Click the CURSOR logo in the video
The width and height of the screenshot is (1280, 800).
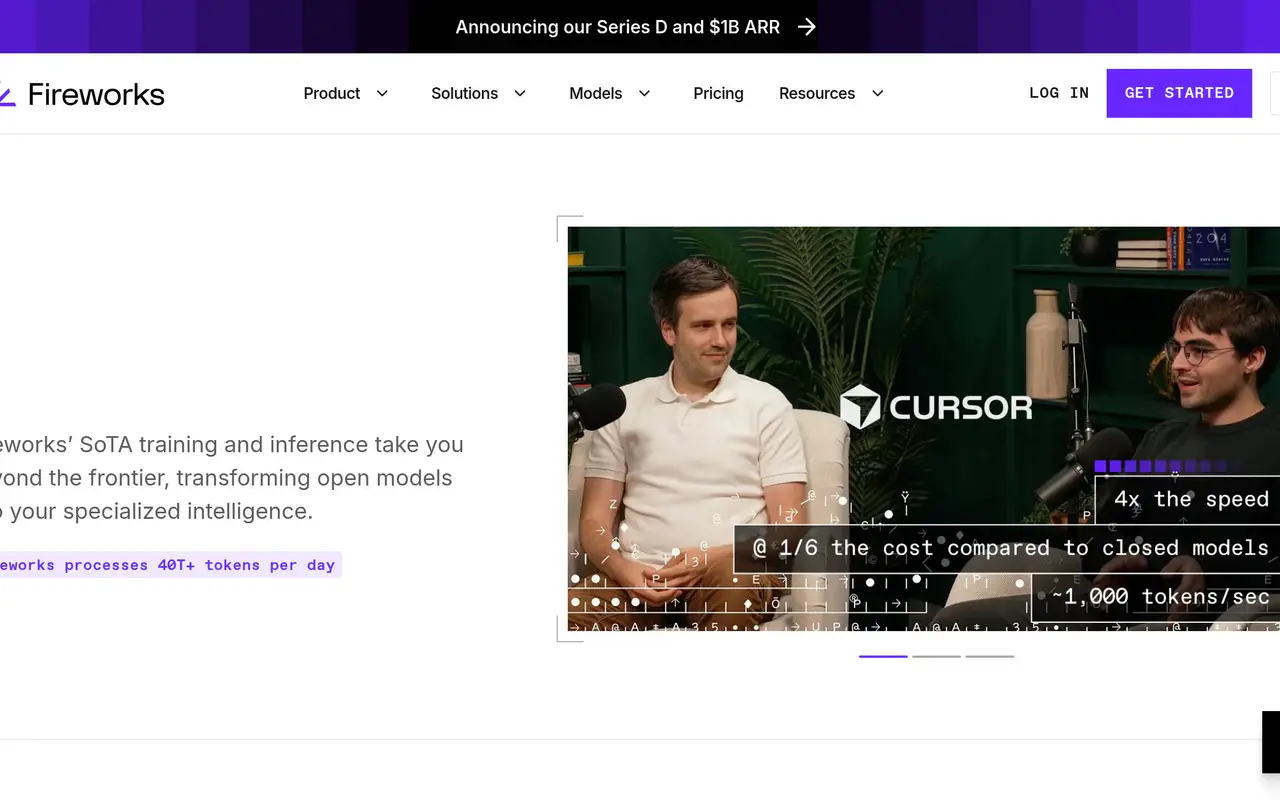point(936,407)
